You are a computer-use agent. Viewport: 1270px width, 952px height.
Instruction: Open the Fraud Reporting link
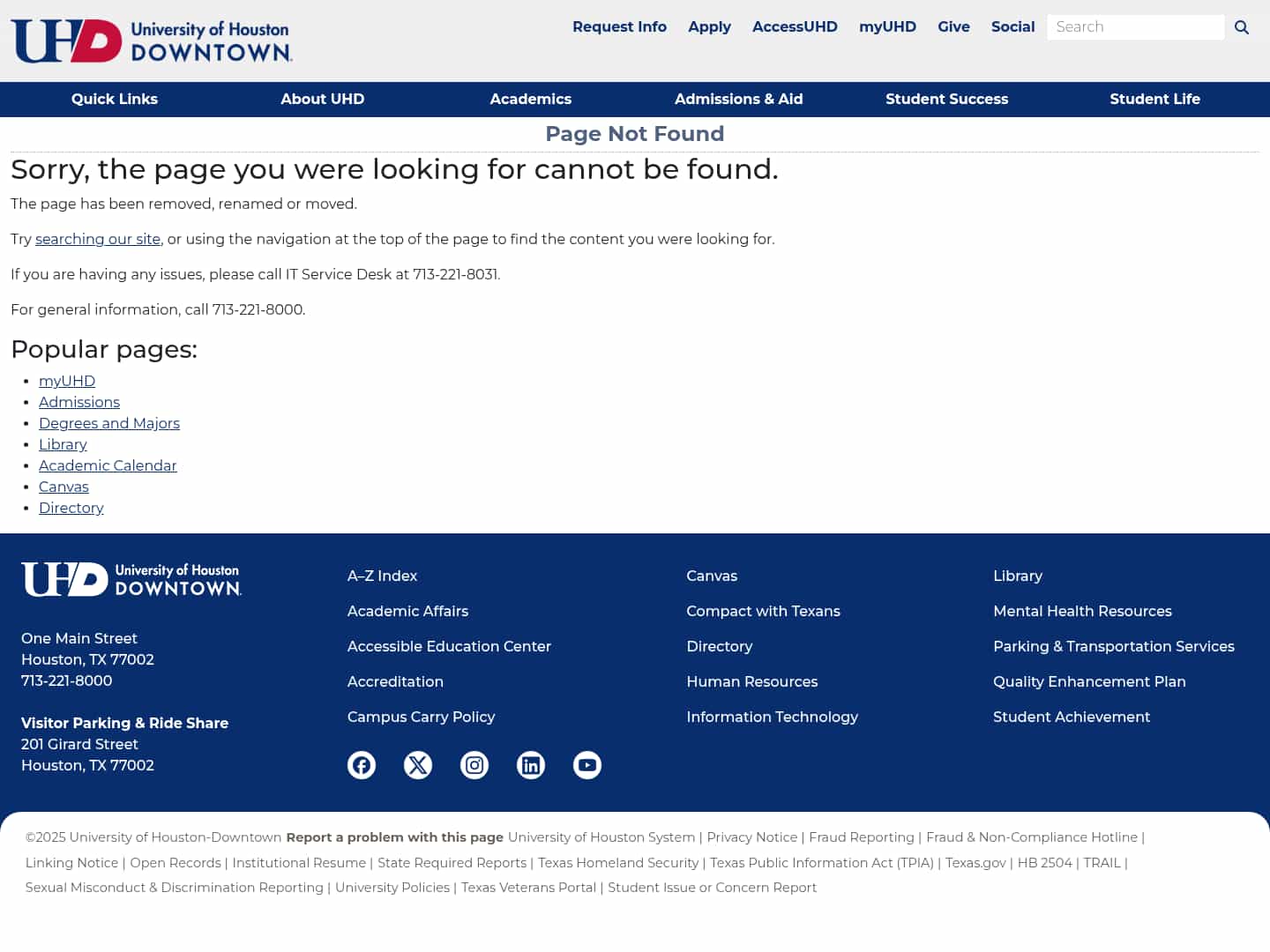tap(862, 837)
